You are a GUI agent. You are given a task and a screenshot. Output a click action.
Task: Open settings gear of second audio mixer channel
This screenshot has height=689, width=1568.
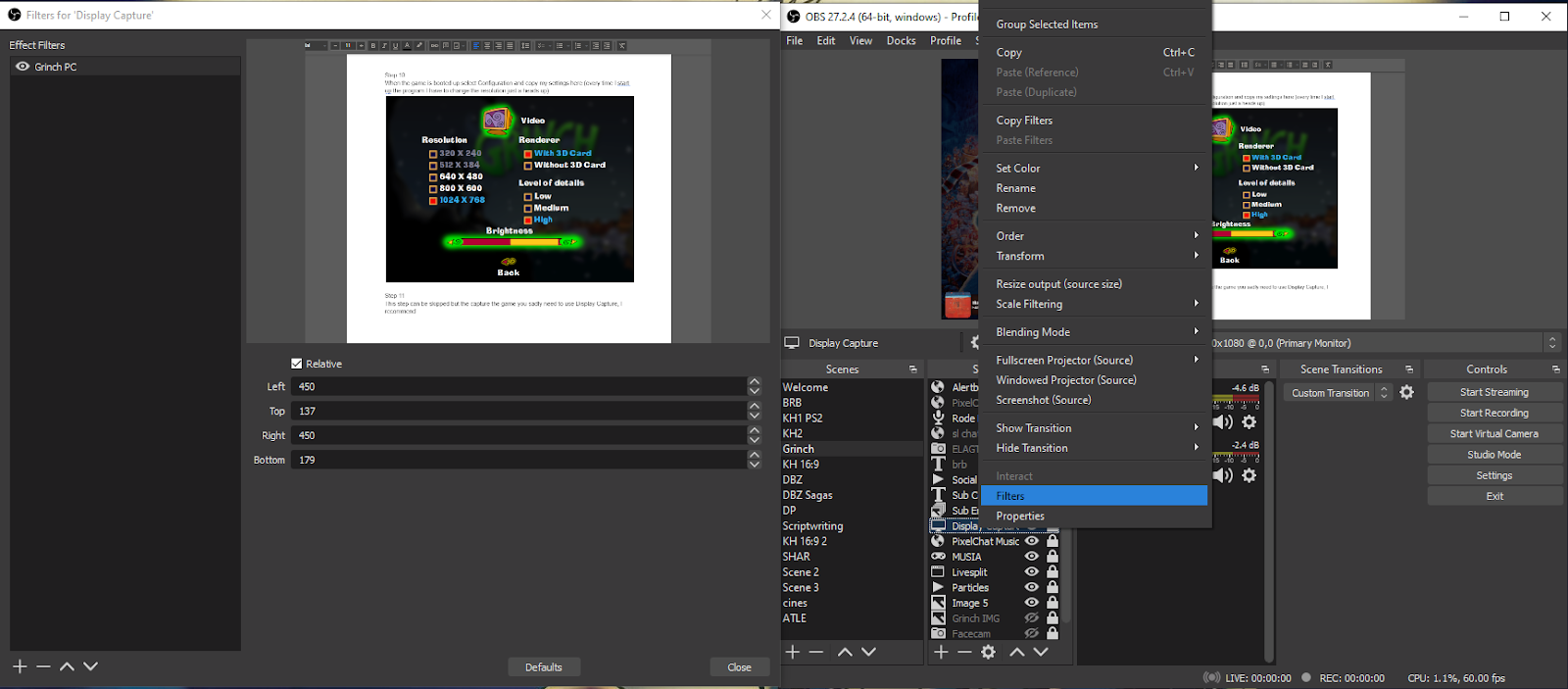[1249, 475]
